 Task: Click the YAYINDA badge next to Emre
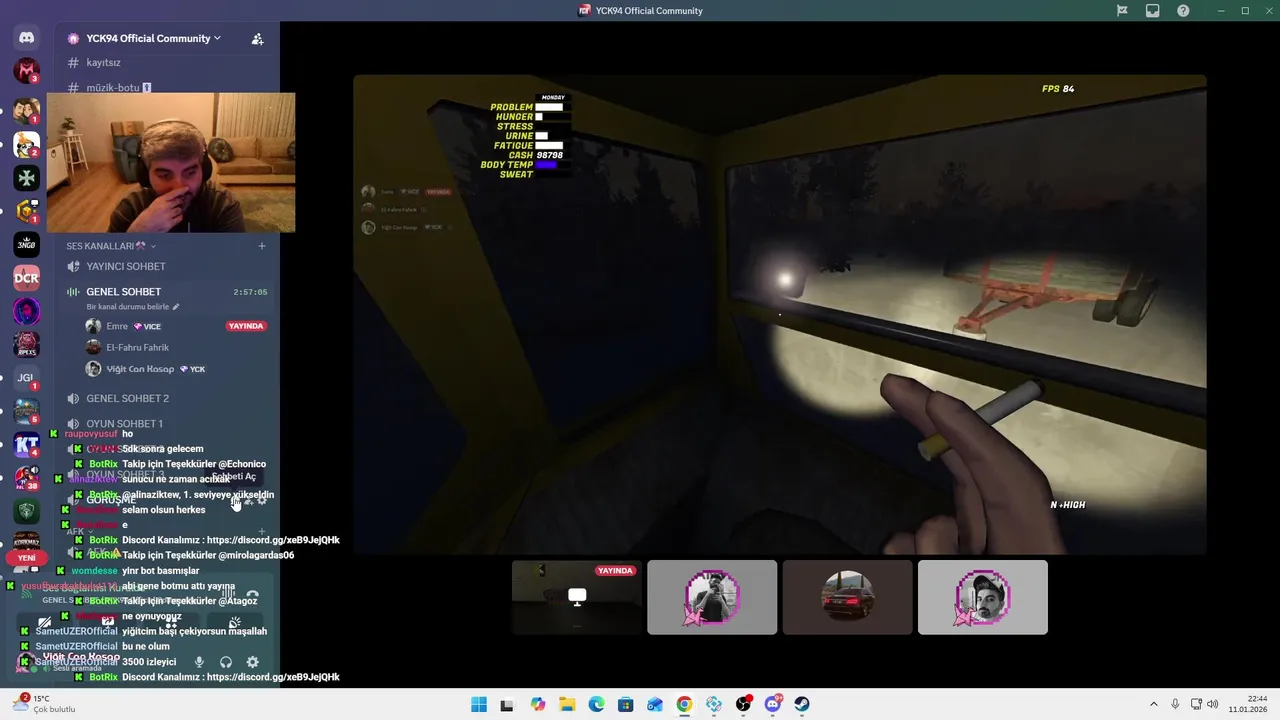point(246,326)
